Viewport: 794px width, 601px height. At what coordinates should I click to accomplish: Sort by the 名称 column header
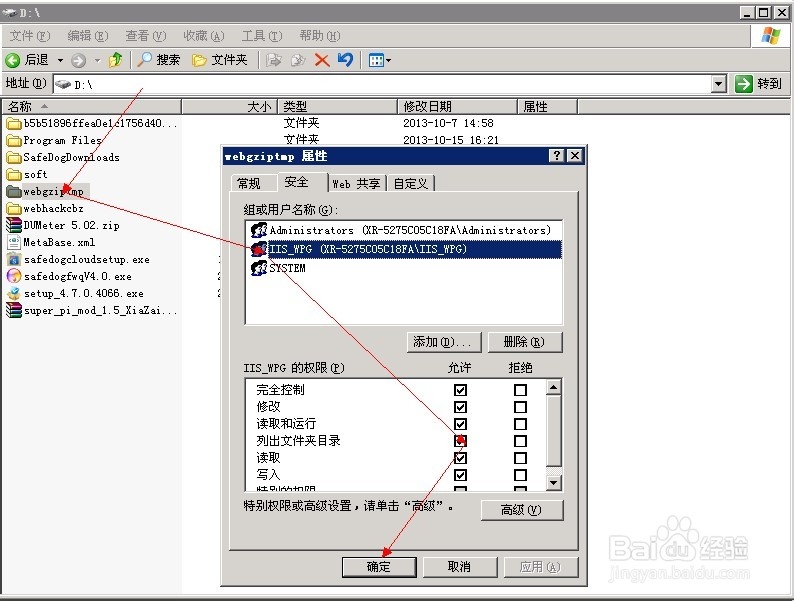coord(91,106)
